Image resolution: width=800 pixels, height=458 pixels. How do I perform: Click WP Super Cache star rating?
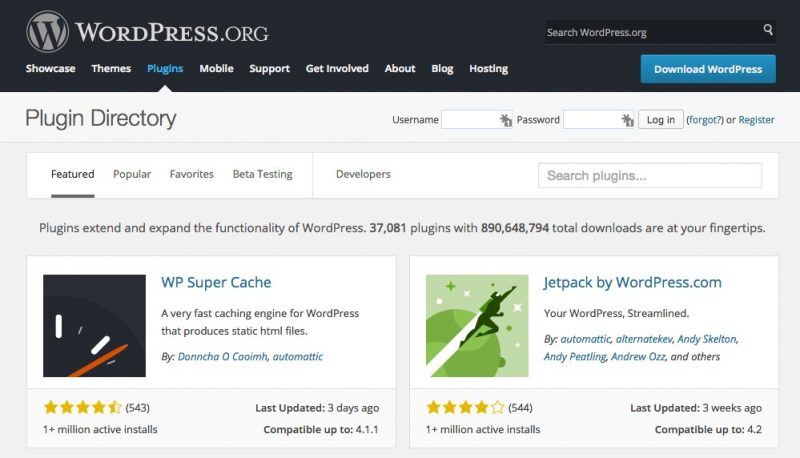[83, 407]
